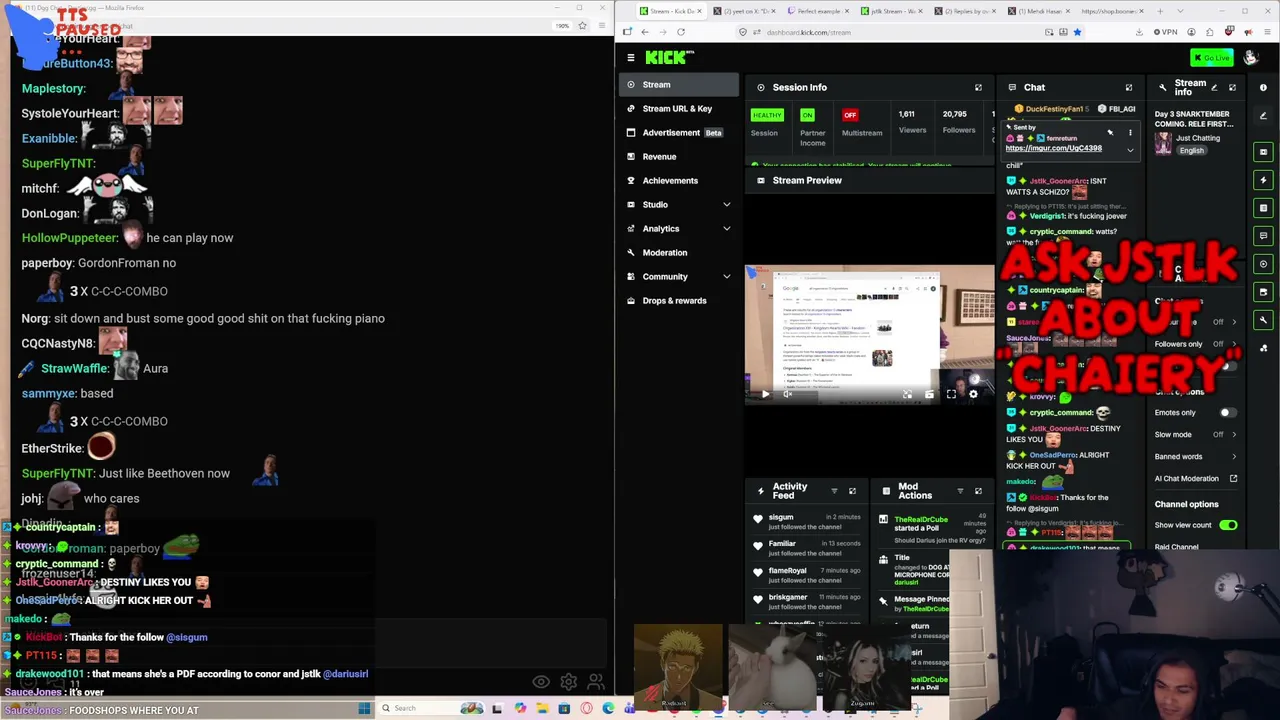Click the Kick profile avatar

[x=1250, y=58]
